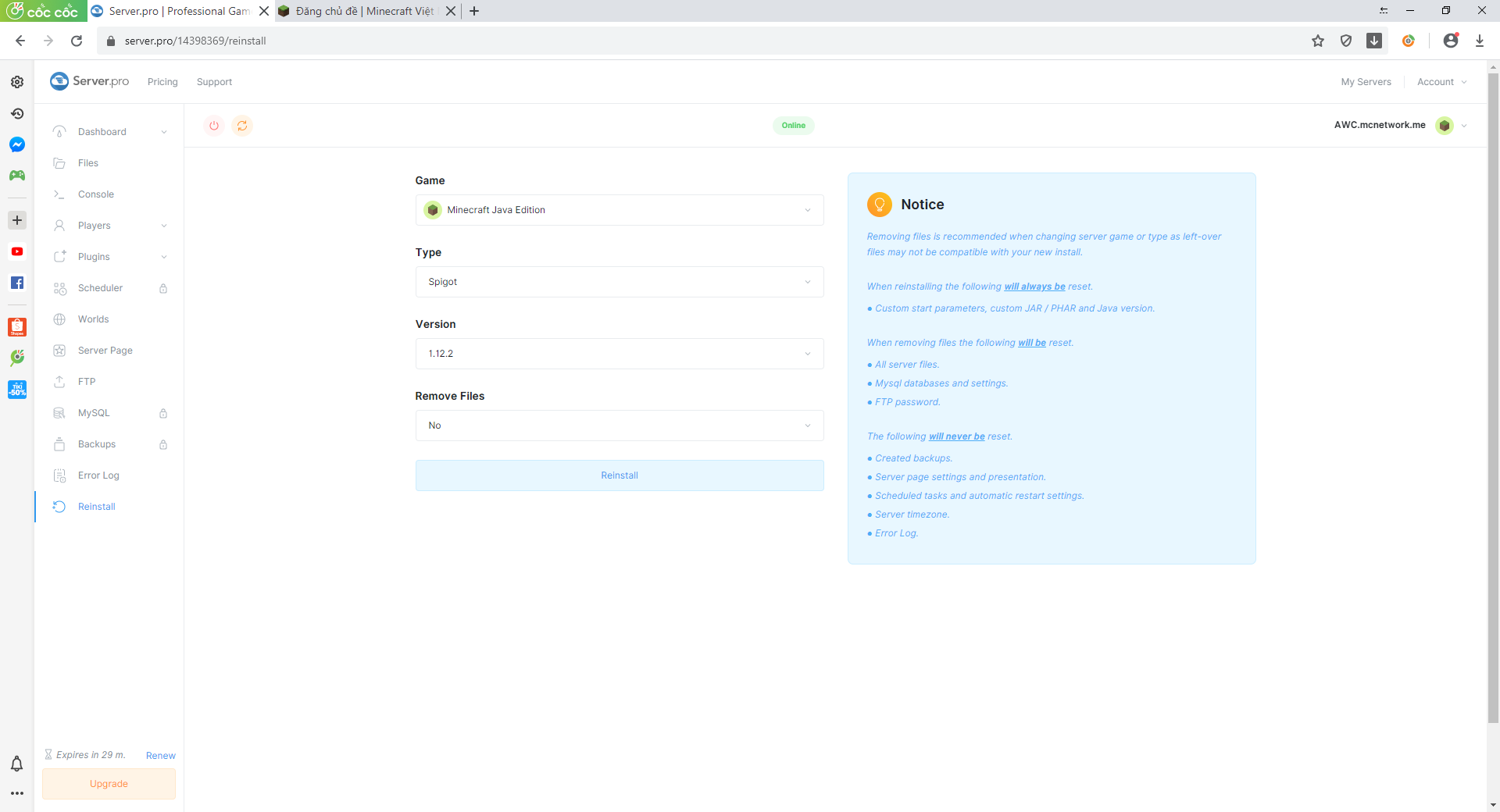Click the power stop server icon
The image size is (1500, 812).
pos(214,126)
